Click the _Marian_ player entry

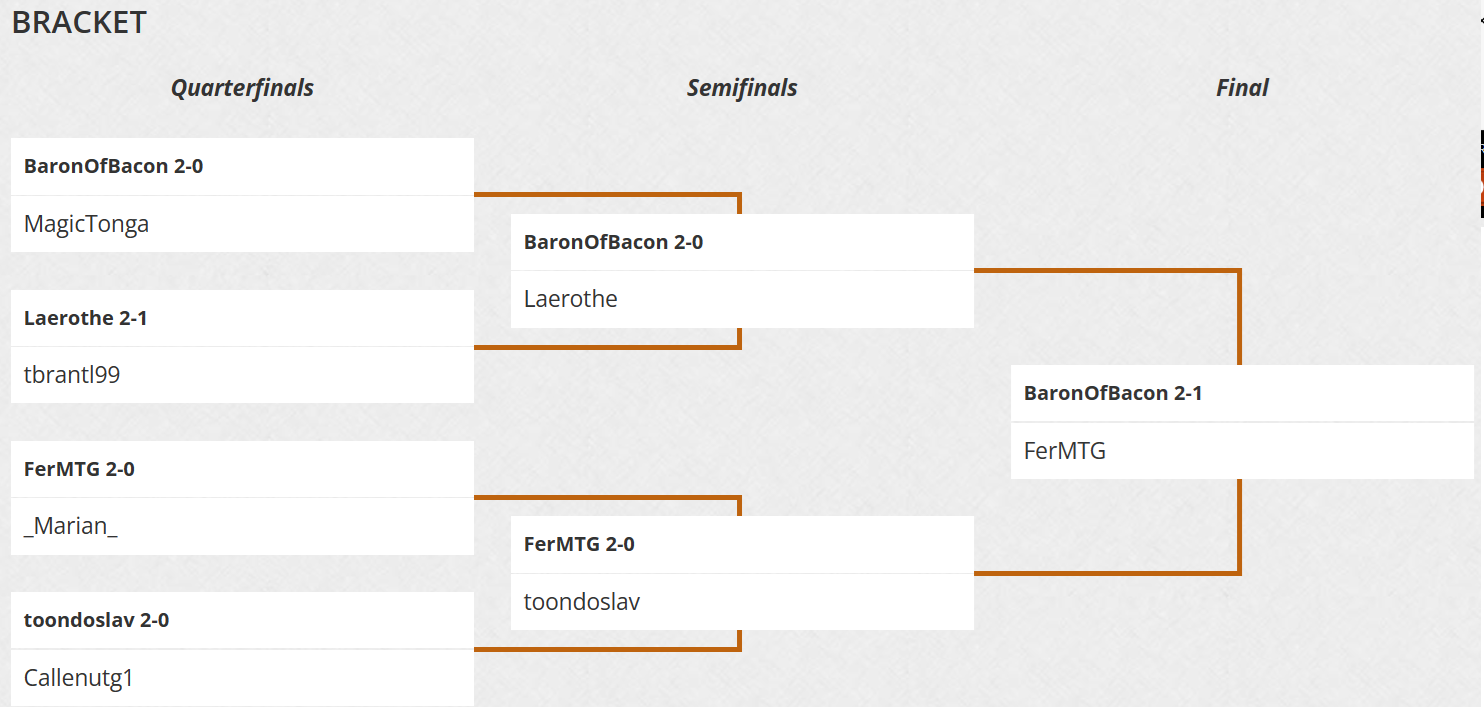pyautogui.click(x=70, y=526)
